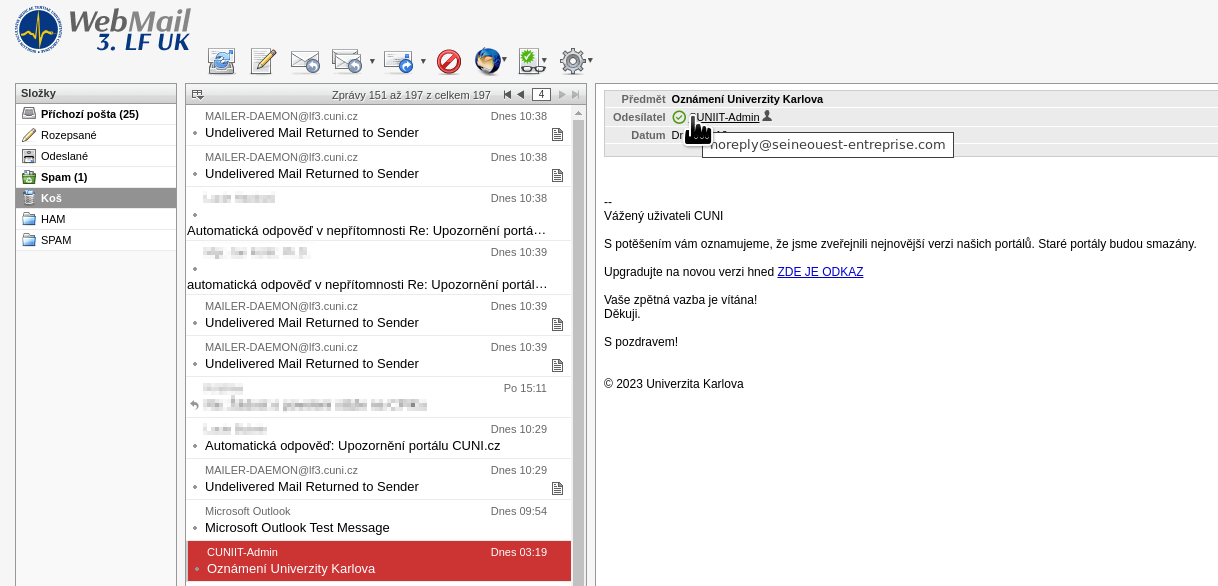Select the Koš trash folder
This screenshot has width=1218, height=586.
(96, 198)
